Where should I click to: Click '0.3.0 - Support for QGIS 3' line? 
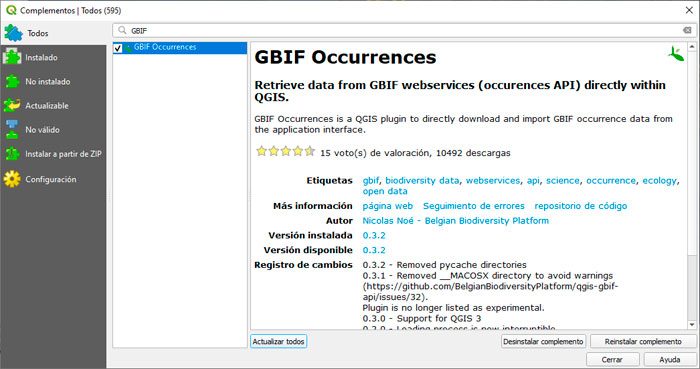[x=422, y=319]
